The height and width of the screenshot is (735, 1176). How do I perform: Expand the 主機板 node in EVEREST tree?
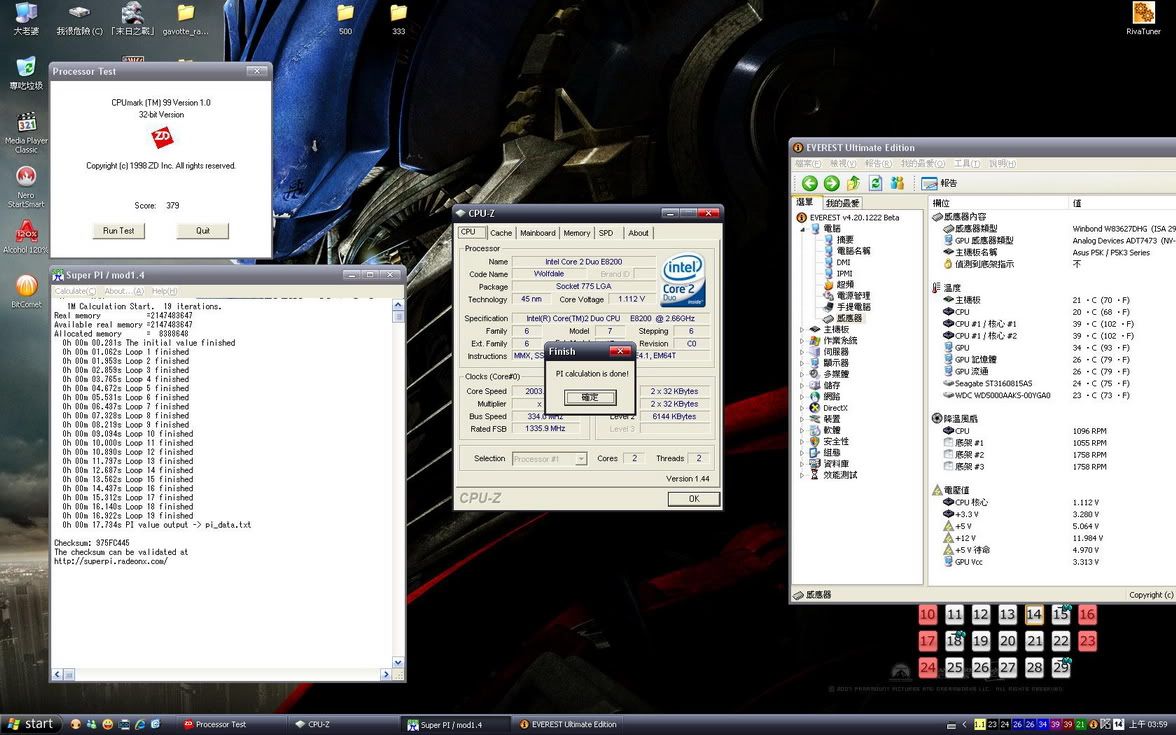tap(802, 330)
